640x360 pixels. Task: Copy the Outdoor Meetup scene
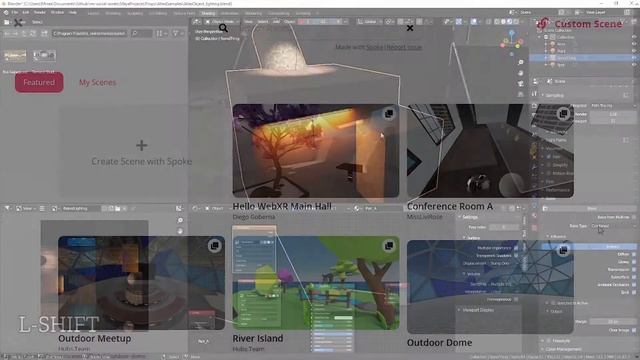(214, 246)
